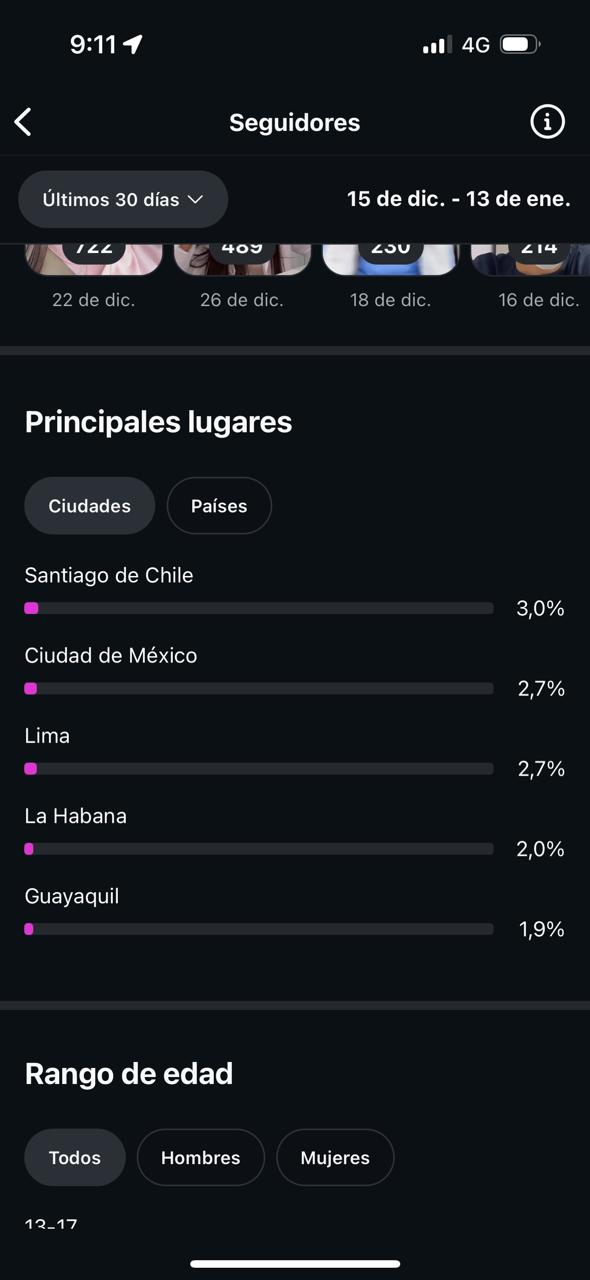
Task: Select the Santiago de Chile city entry
Action: click(x=108, y=575)
